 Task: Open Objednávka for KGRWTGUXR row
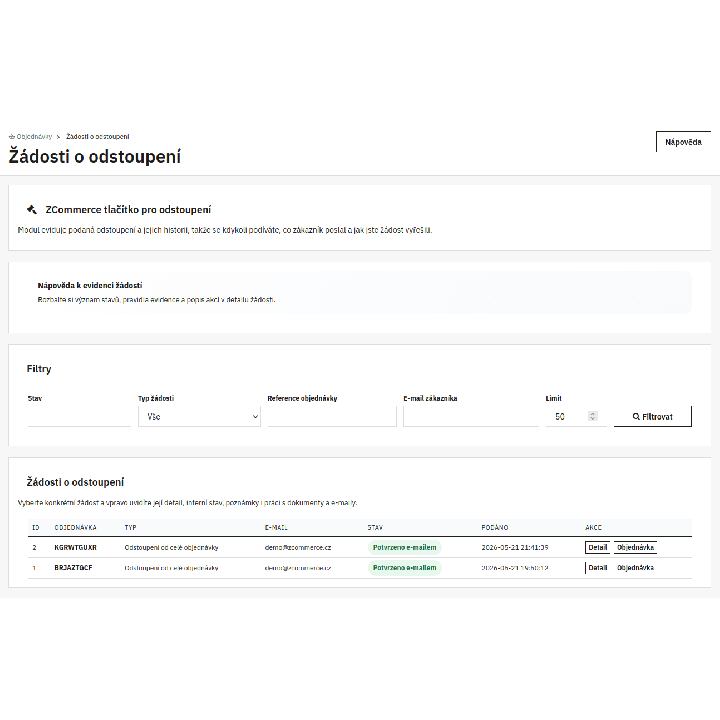point(636,547)
